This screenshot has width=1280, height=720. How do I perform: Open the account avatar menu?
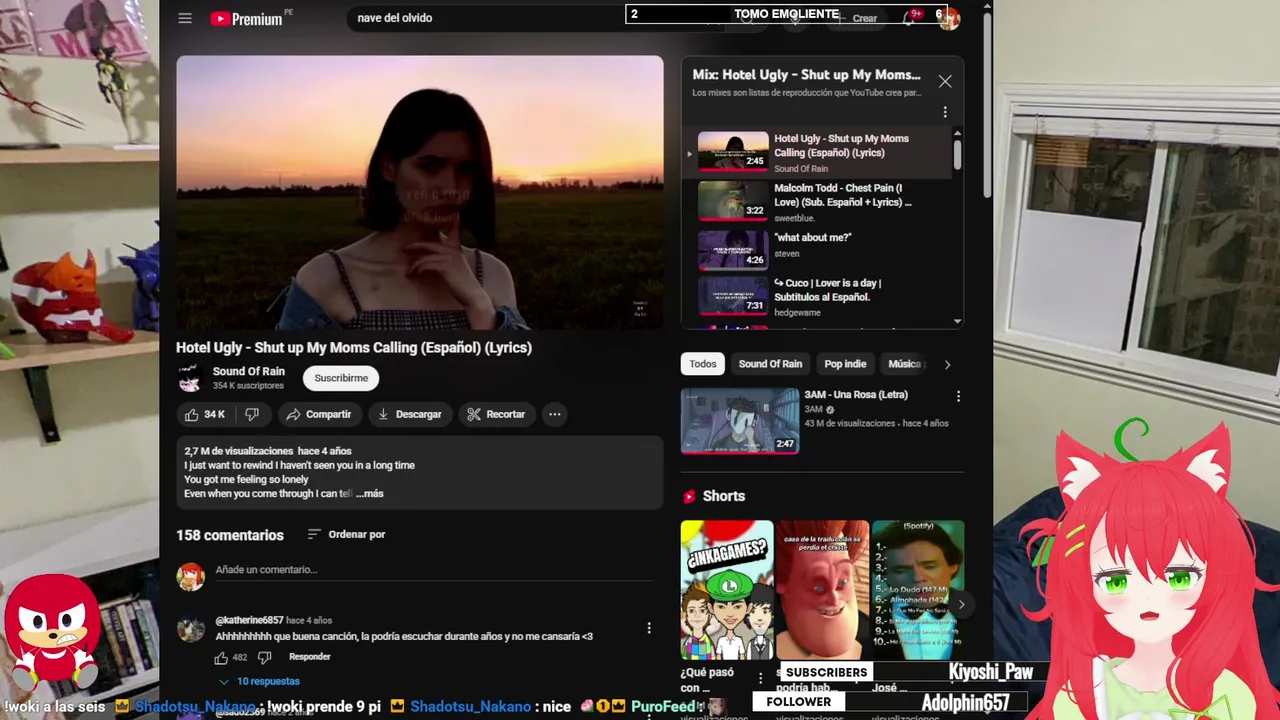(x=949, y=18)
